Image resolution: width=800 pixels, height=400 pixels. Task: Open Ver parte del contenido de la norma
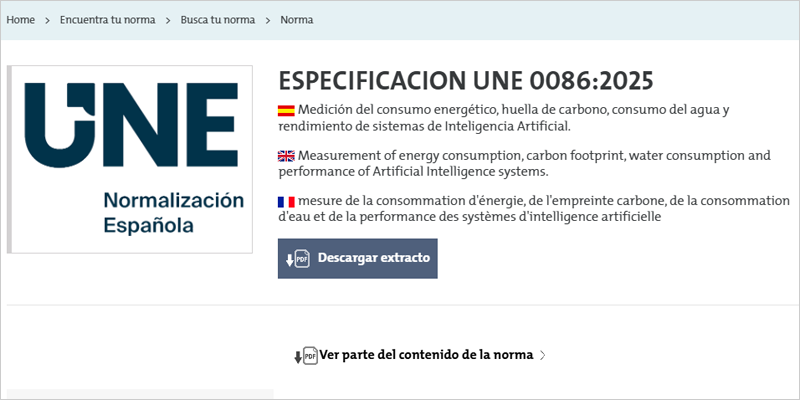click(426, 355)
